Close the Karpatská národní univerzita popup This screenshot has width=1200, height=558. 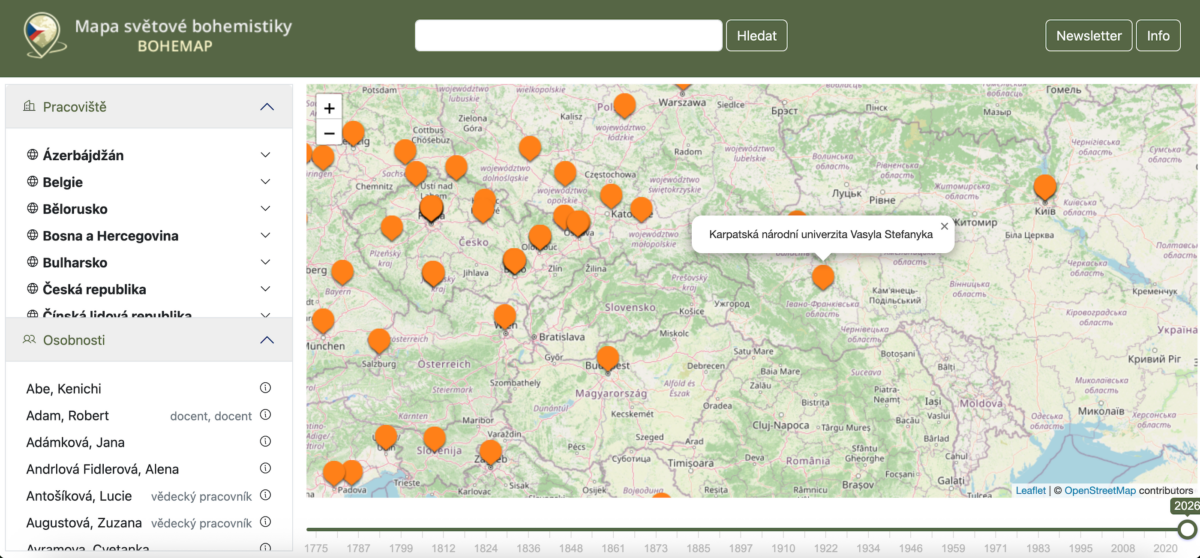tap(944, 226)
